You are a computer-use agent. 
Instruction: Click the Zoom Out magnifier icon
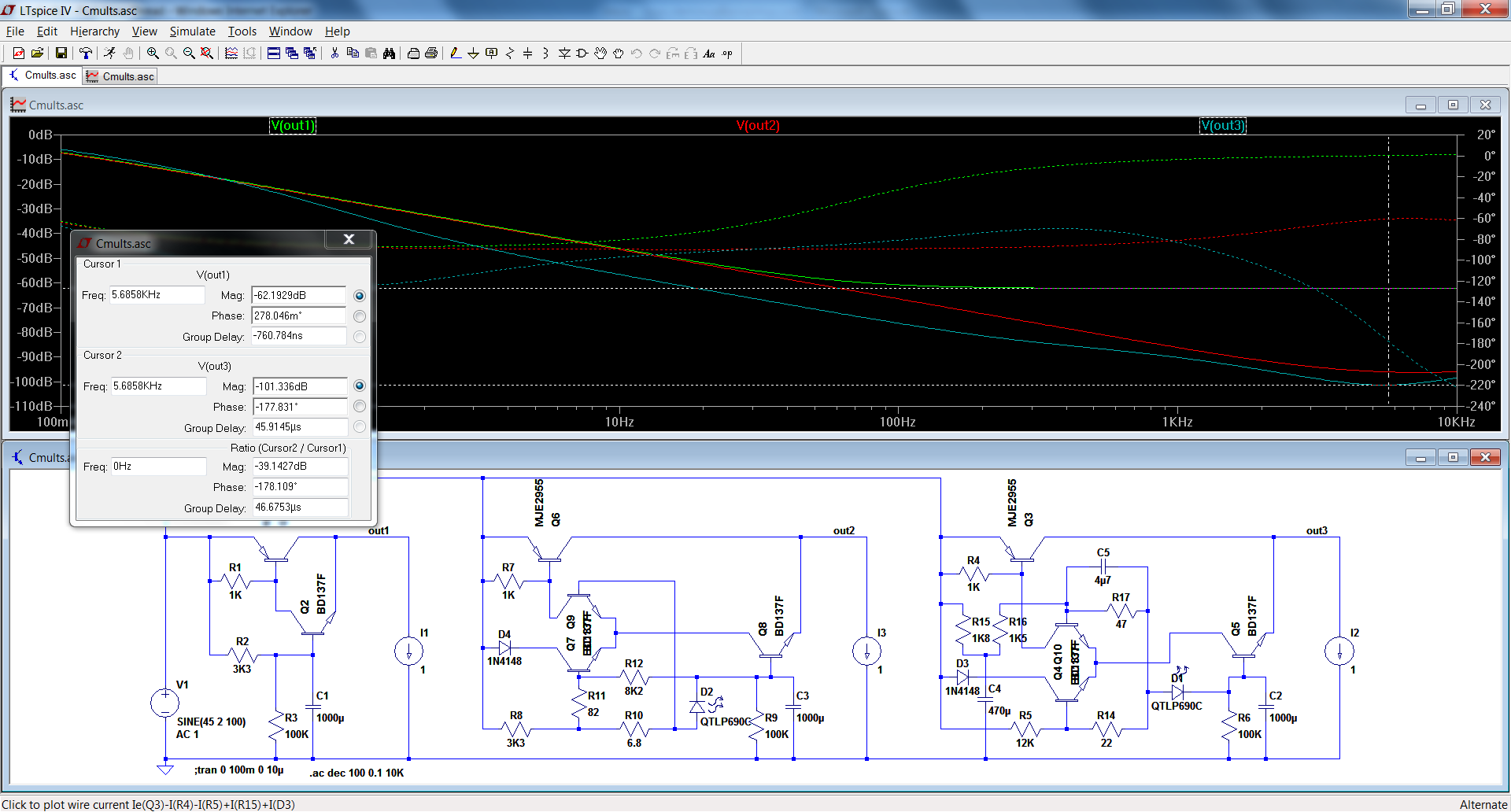189,54
